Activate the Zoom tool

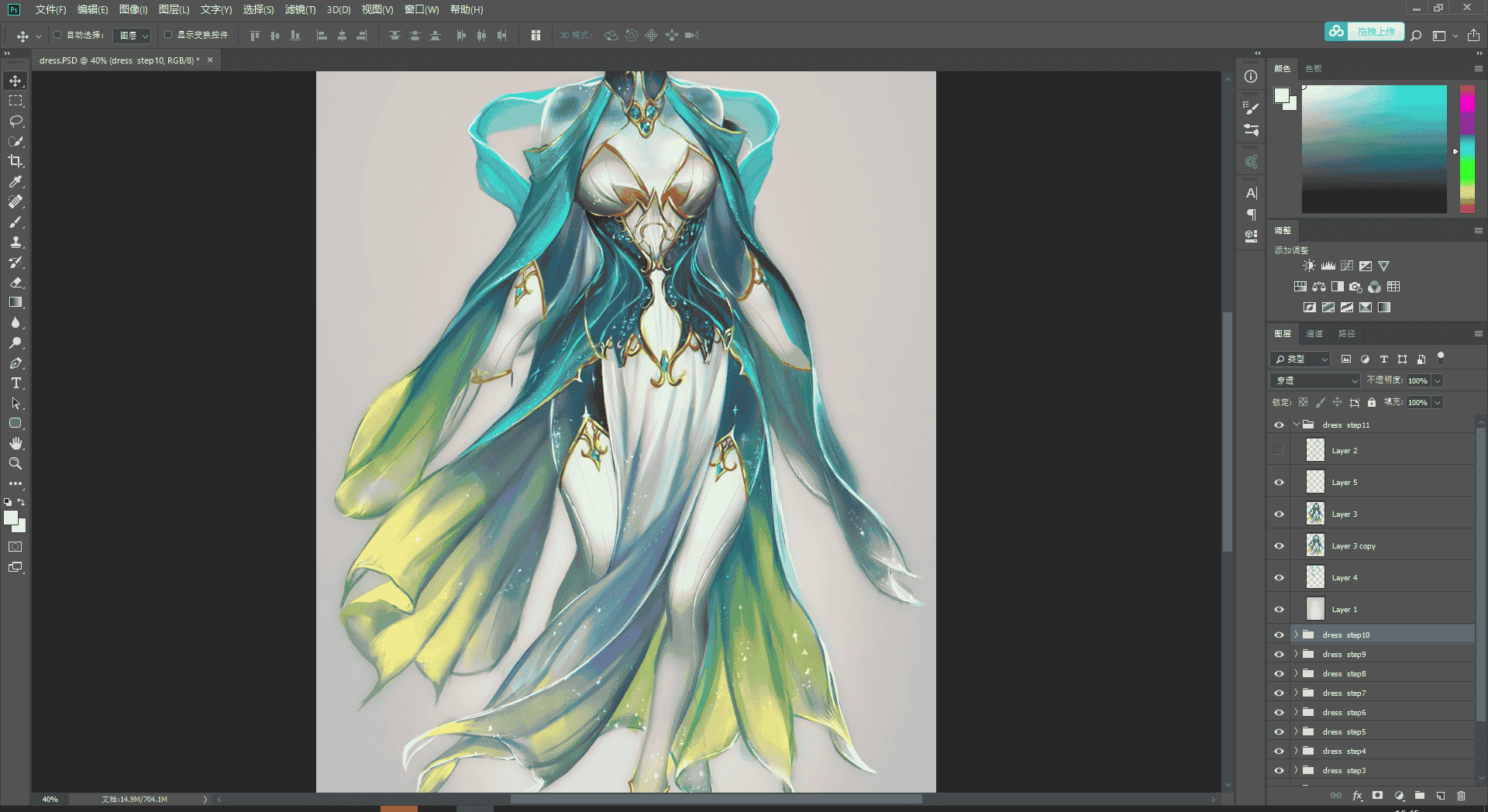[x=15, y=463]
